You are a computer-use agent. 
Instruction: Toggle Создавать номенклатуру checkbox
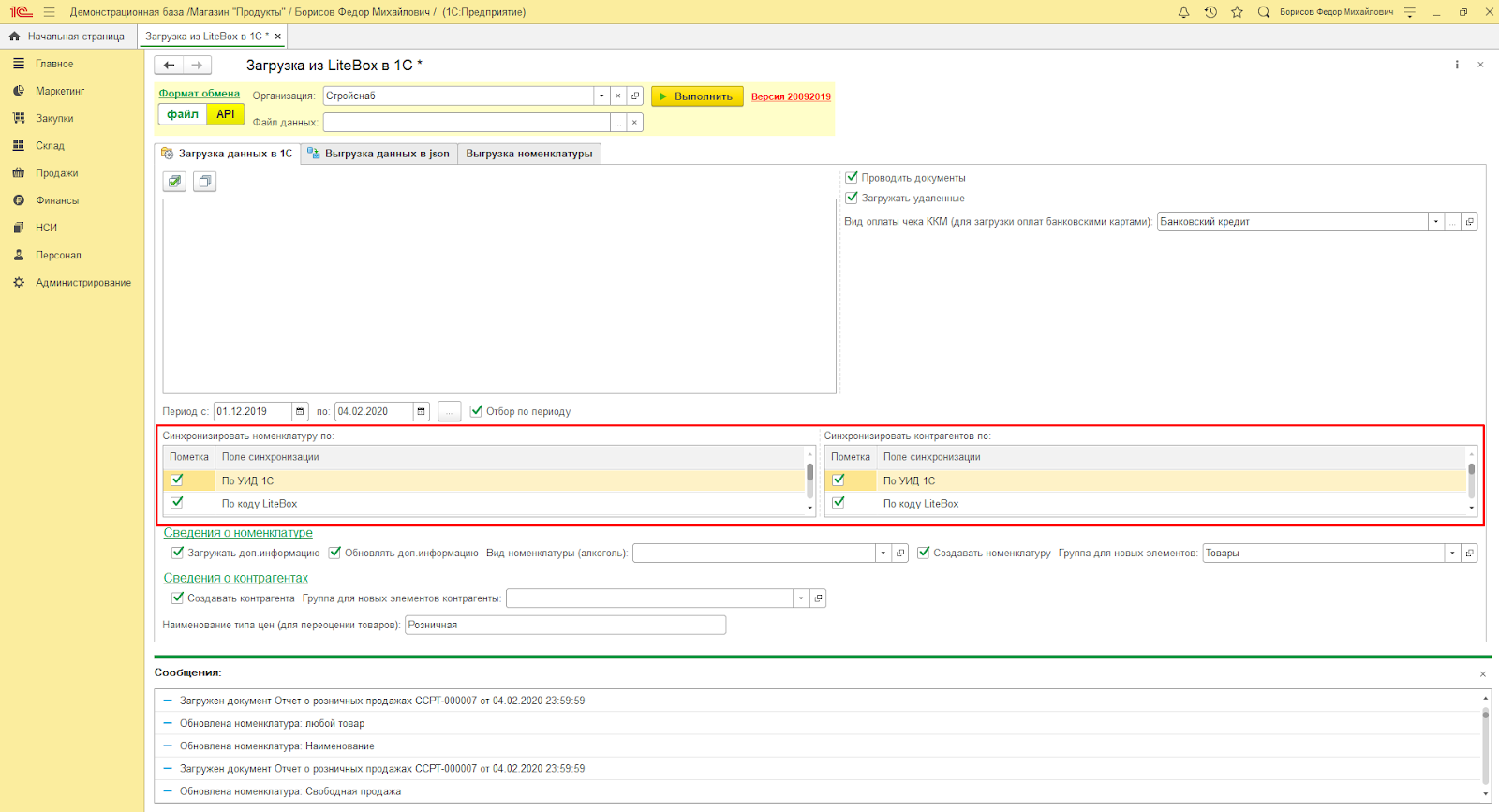pyautogui.click(x=924, y=553)
